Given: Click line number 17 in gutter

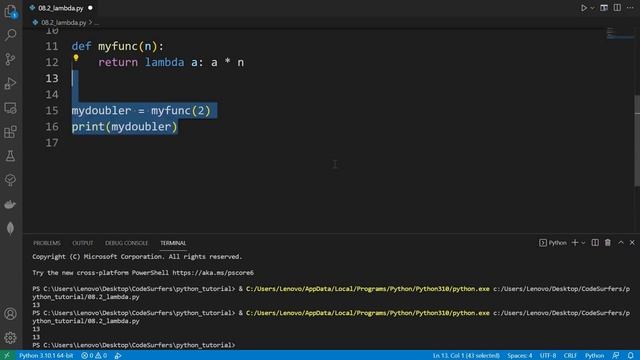Looking at the screenshot, I should click(x=52, y=142).
